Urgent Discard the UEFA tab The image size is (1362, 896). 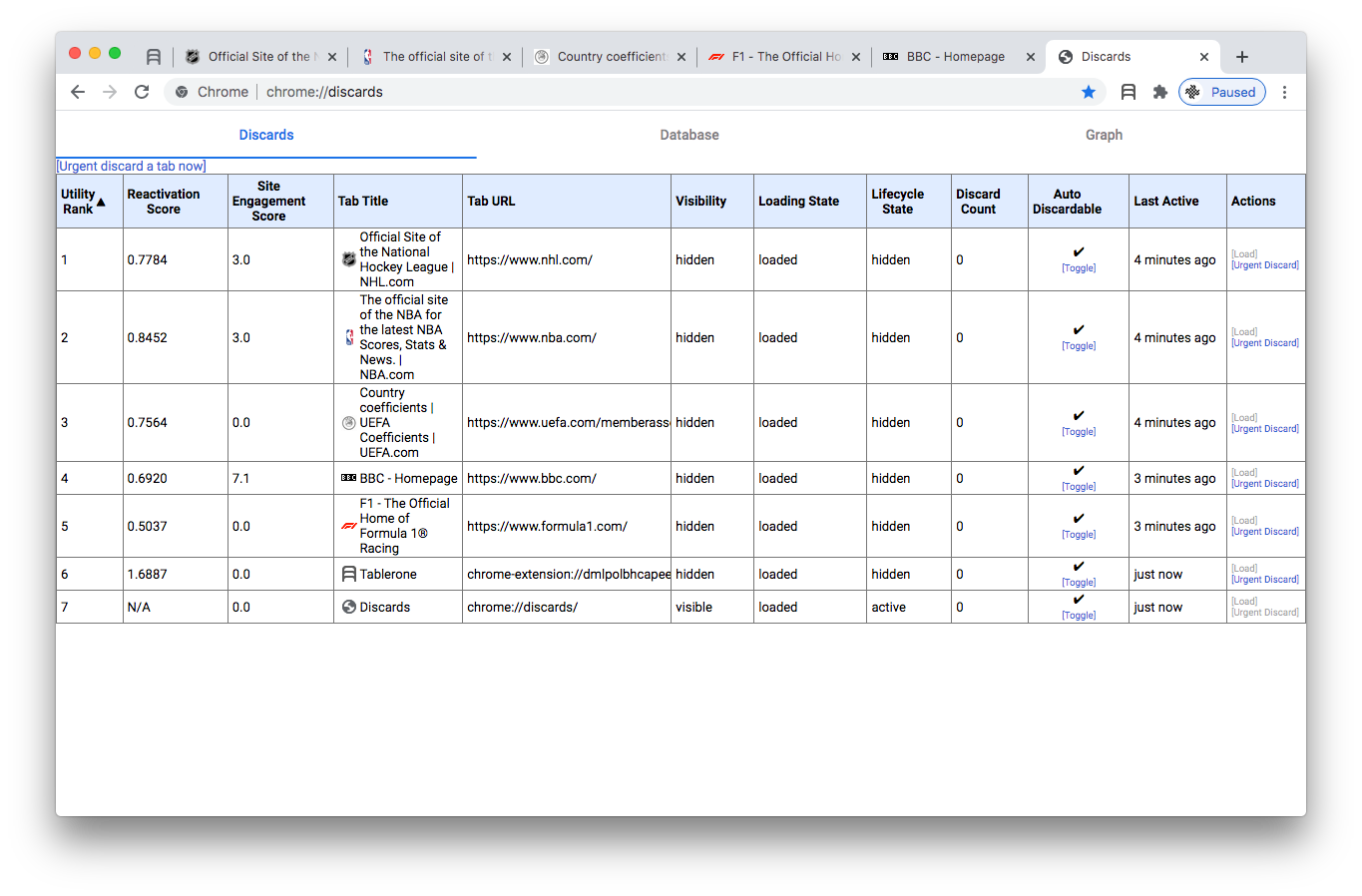(x=1265, y=429)
